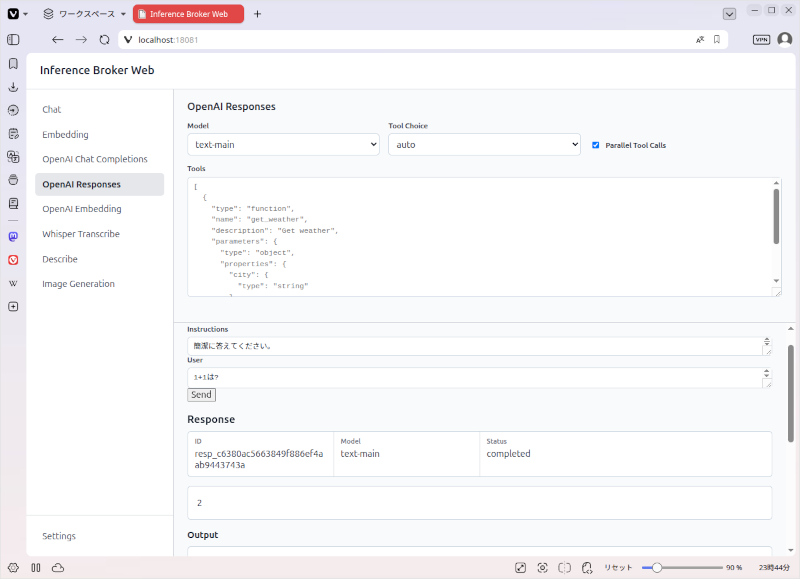The width and height of the screenshot is (800, 579).
Task: Click the lower panel vertical scrollbar
Action: 790,393
